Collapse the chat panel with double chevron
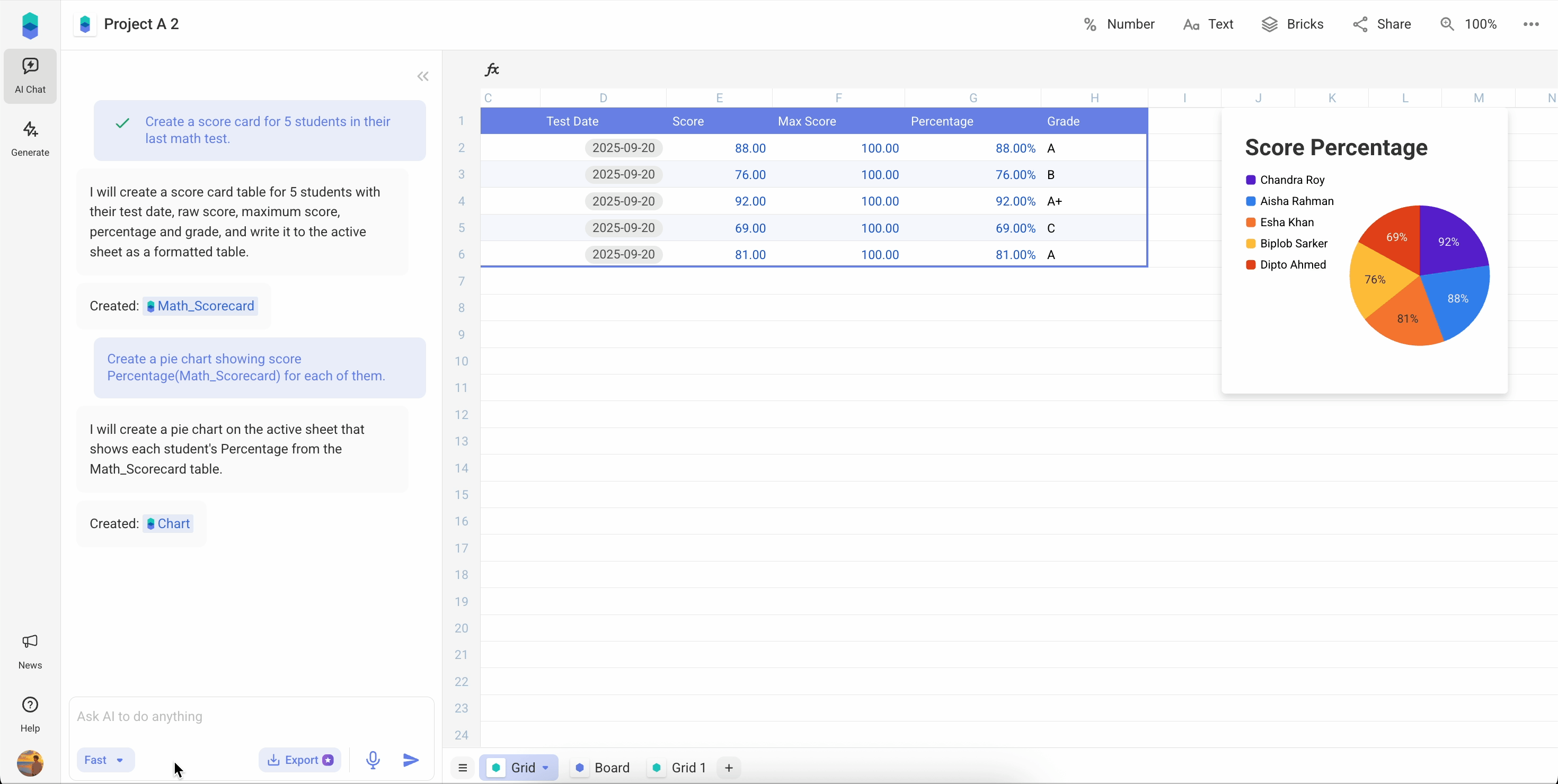Screen dimensions: 1558x784 coord(423,76)
